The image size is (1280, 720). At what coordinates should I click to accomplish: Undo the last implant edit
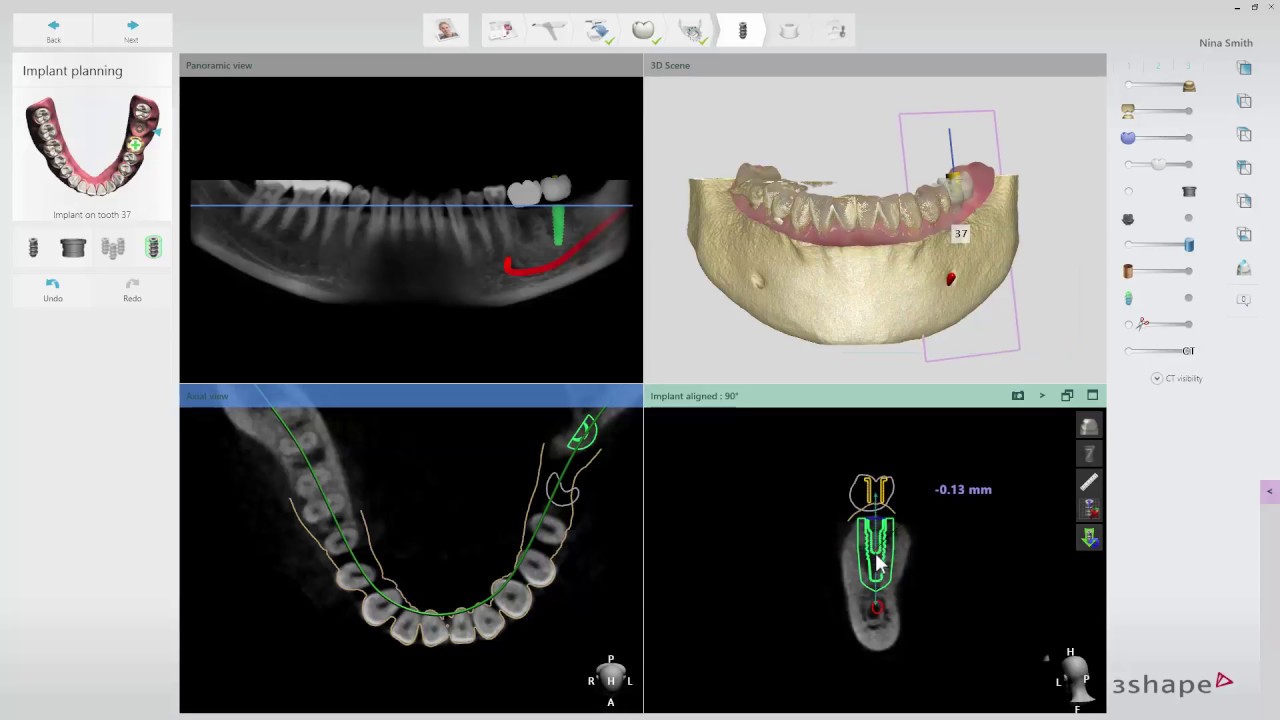[x=53, y=288]
